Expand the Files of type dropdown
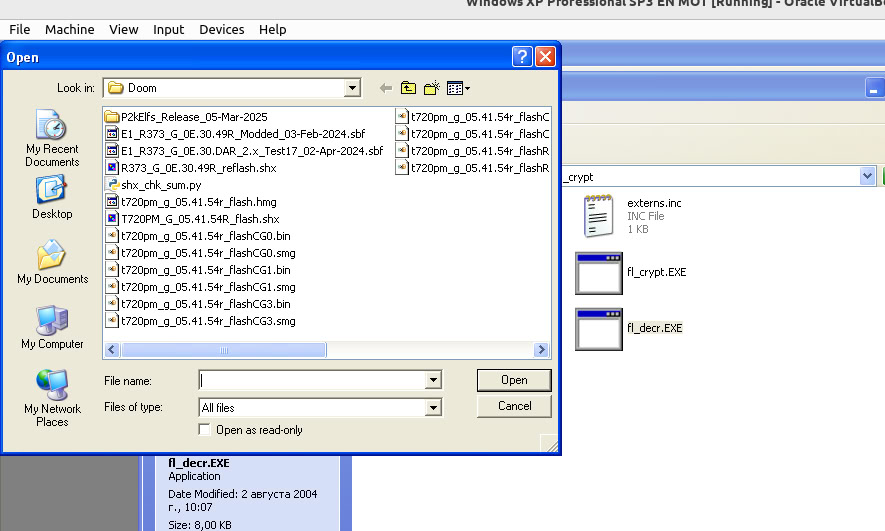The image size is (885, 531). 433,407
